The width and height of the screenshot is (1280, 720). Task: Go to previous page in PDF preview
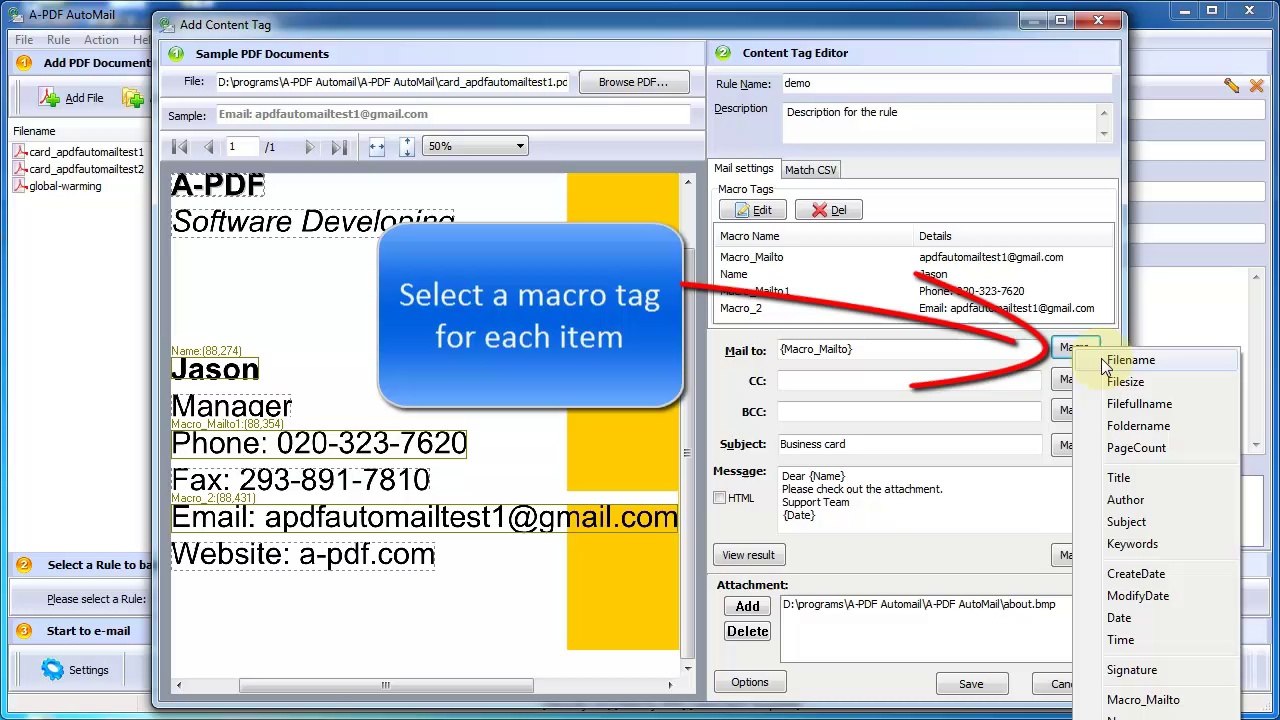tap(209, 147)
